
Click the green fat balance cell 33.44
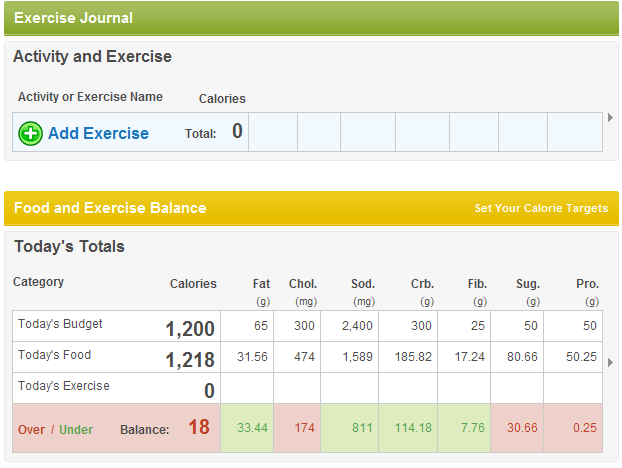click(x=251, y=428)
